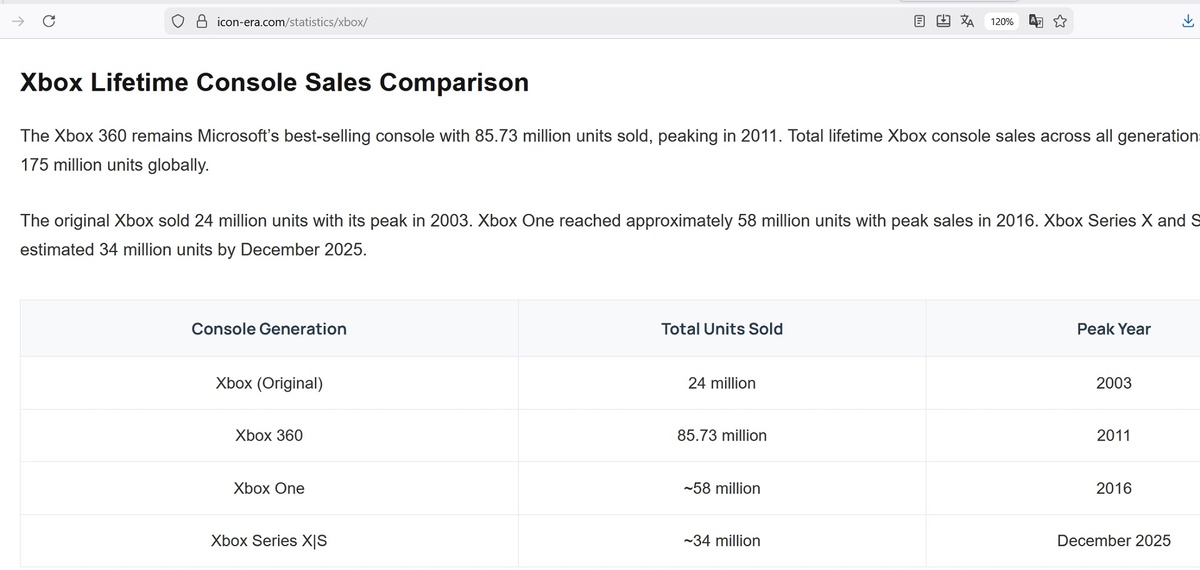Click the translation extension icon beside zoom
Viewport: 1200px width, 570px height.
[x=1035, y=21]
